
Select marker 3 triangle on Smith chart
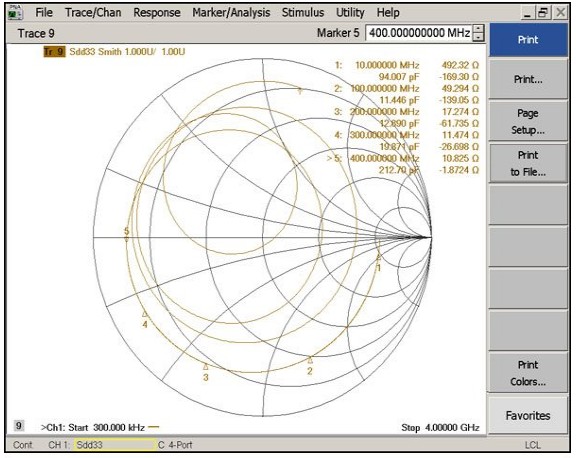pyautogui.click(x=206, y=366)
